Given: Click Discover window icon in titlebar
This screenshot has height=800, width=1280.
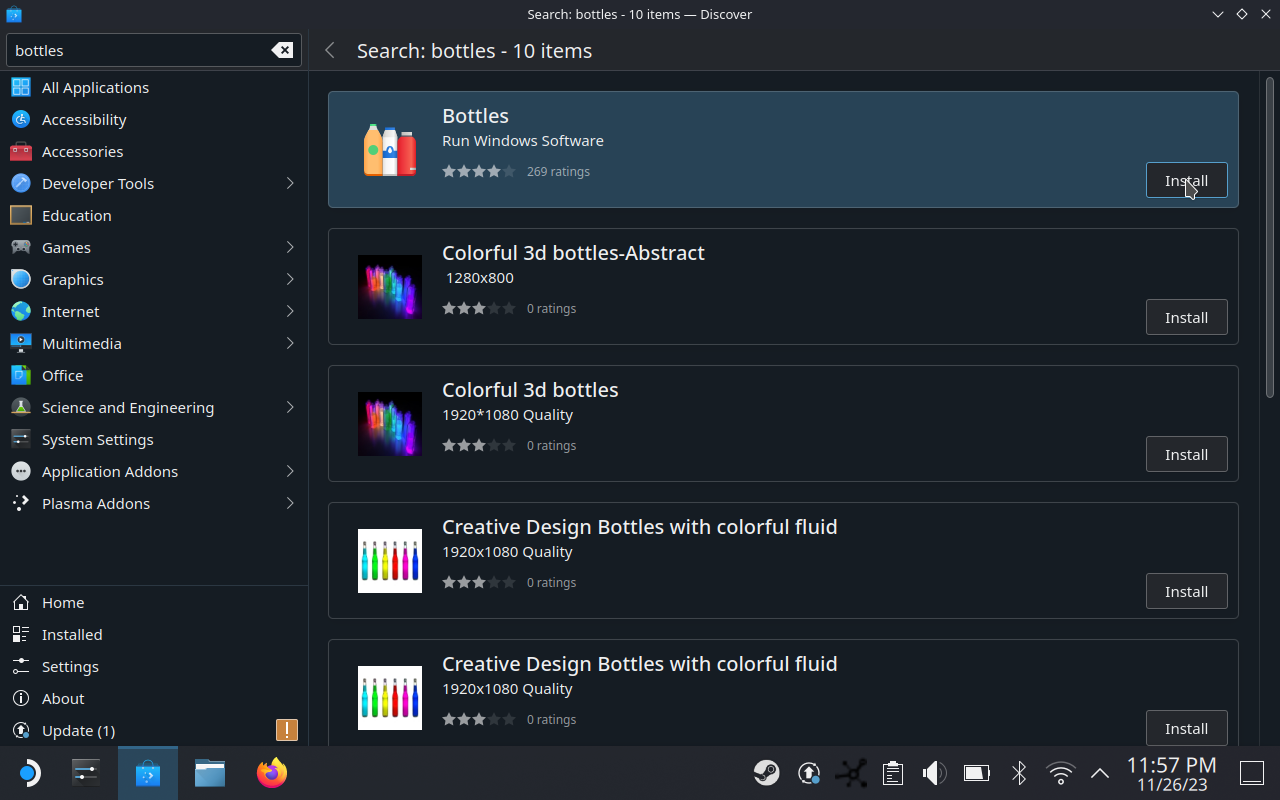Looking at the screenshot, I should tap(13, 14).
